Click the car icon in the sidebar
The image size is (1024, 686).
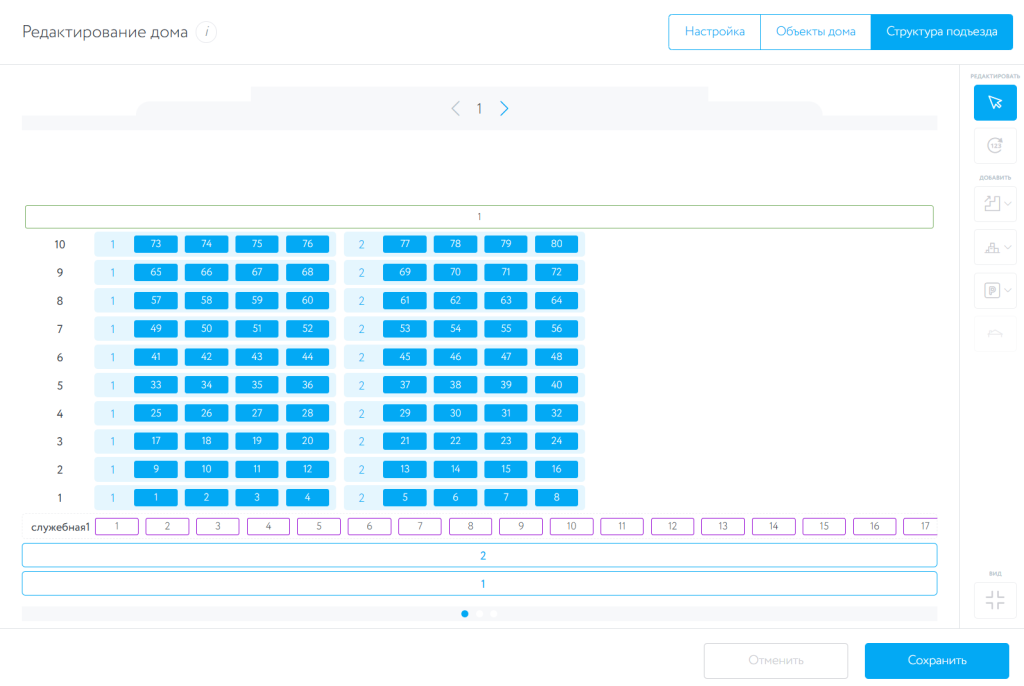click(x=995, y=334)
